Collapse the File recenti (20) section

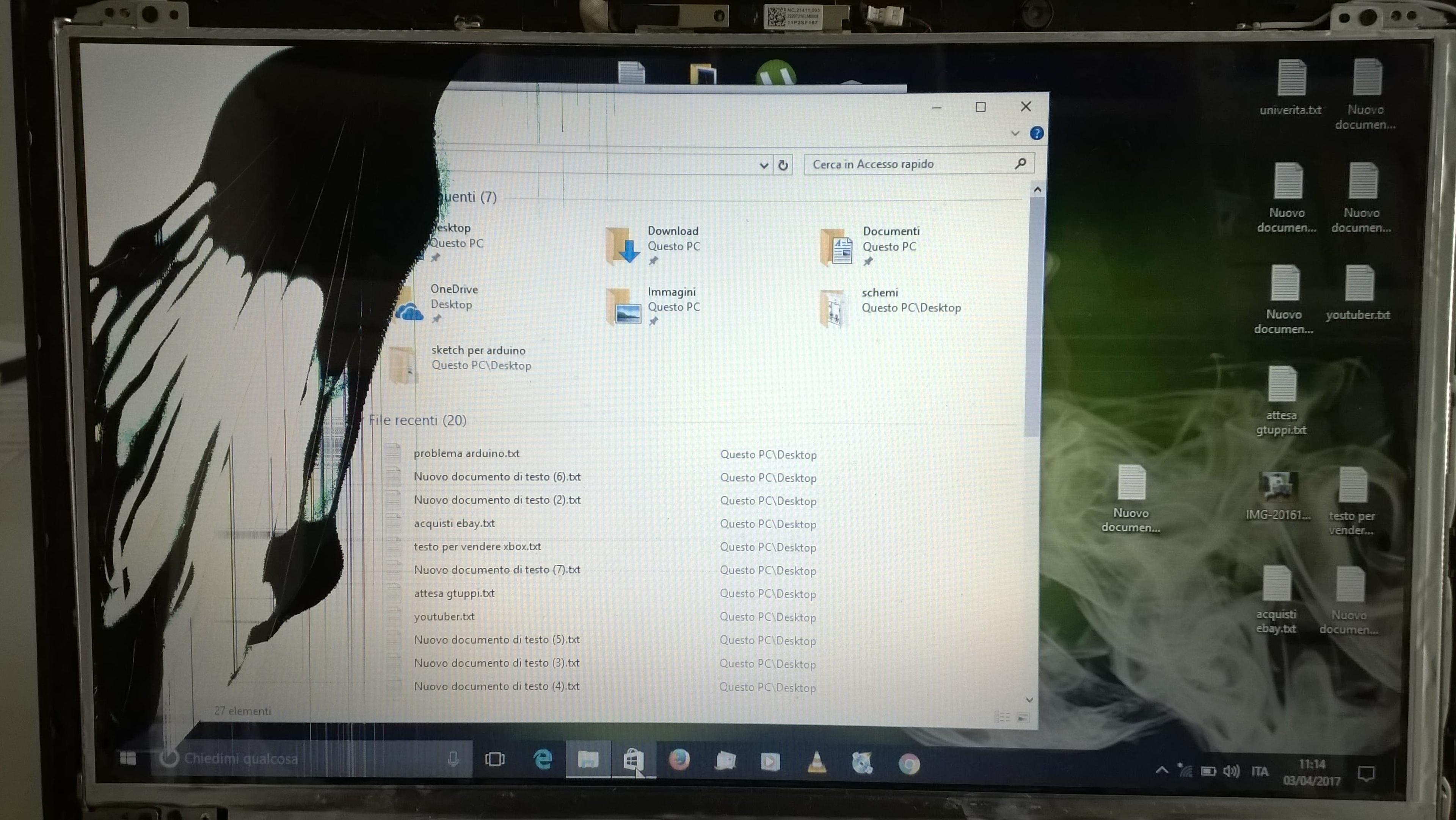click(417, 420)
